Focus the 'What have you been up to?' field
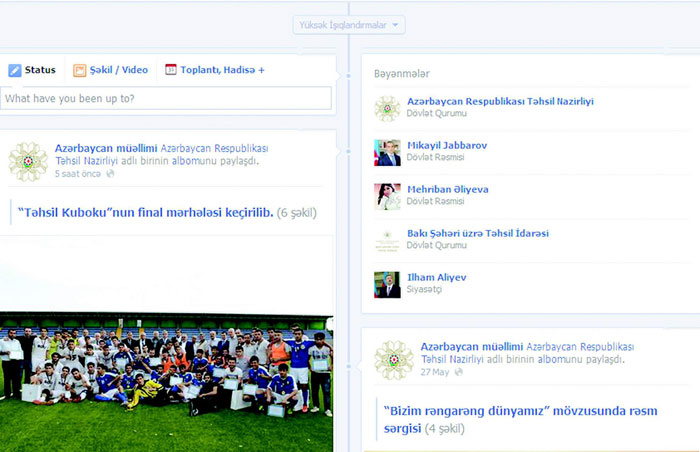 [166, 98]
